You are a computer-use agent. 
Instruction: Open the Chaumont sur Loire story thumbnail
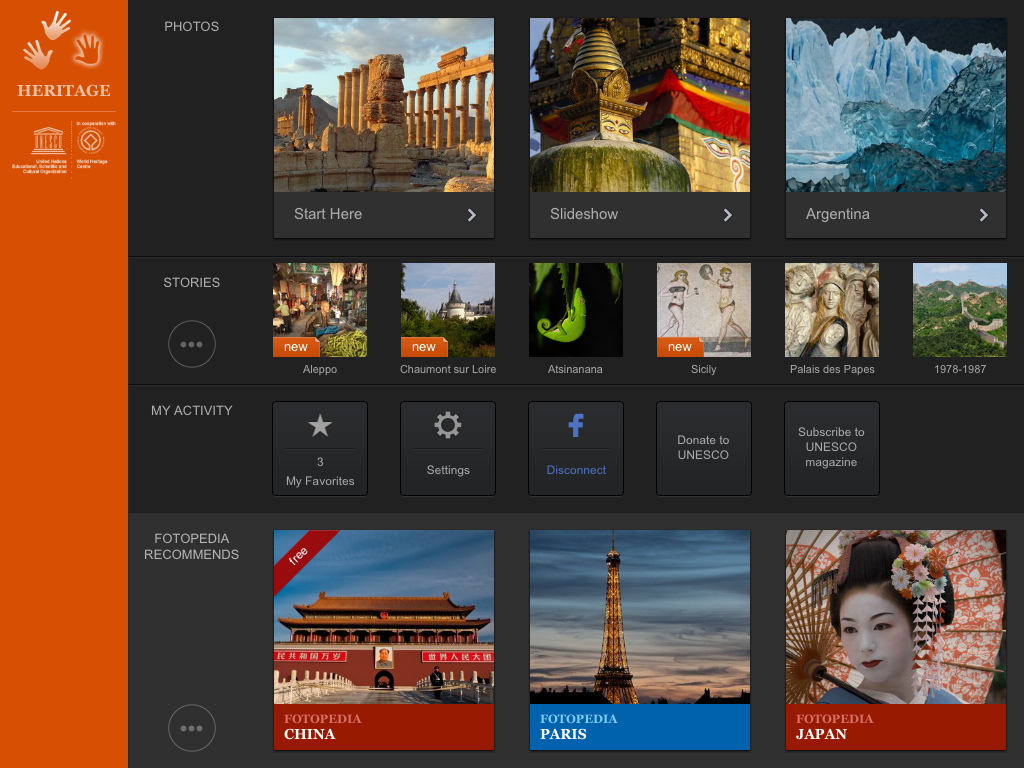tap(448, 310)
